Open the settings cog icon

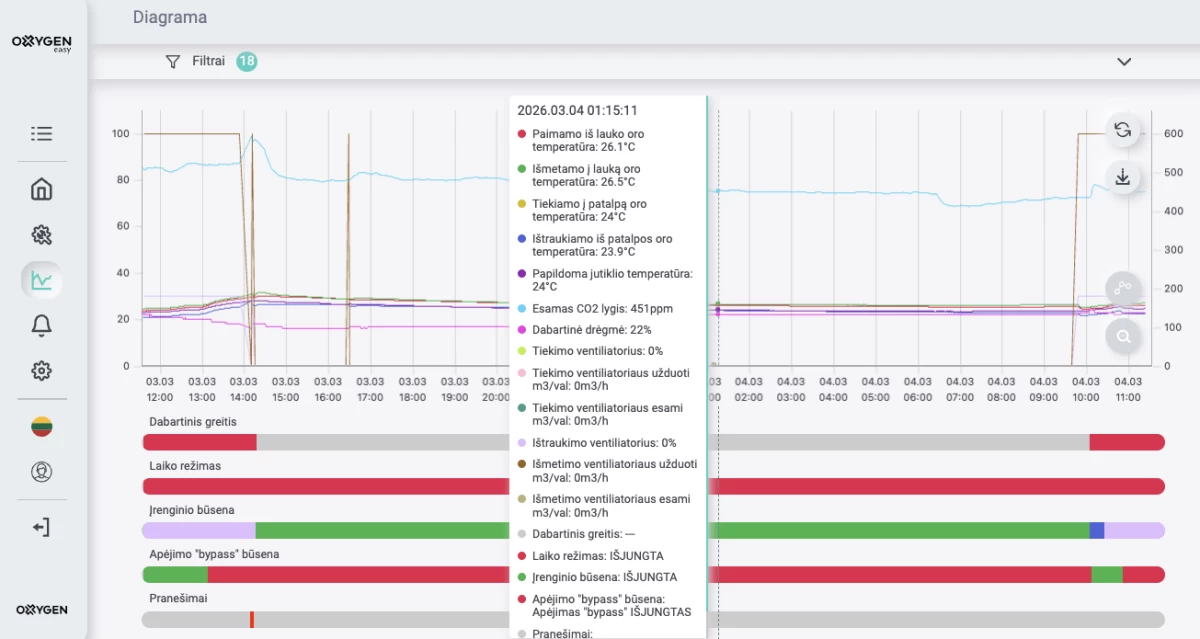pos(41,371)
